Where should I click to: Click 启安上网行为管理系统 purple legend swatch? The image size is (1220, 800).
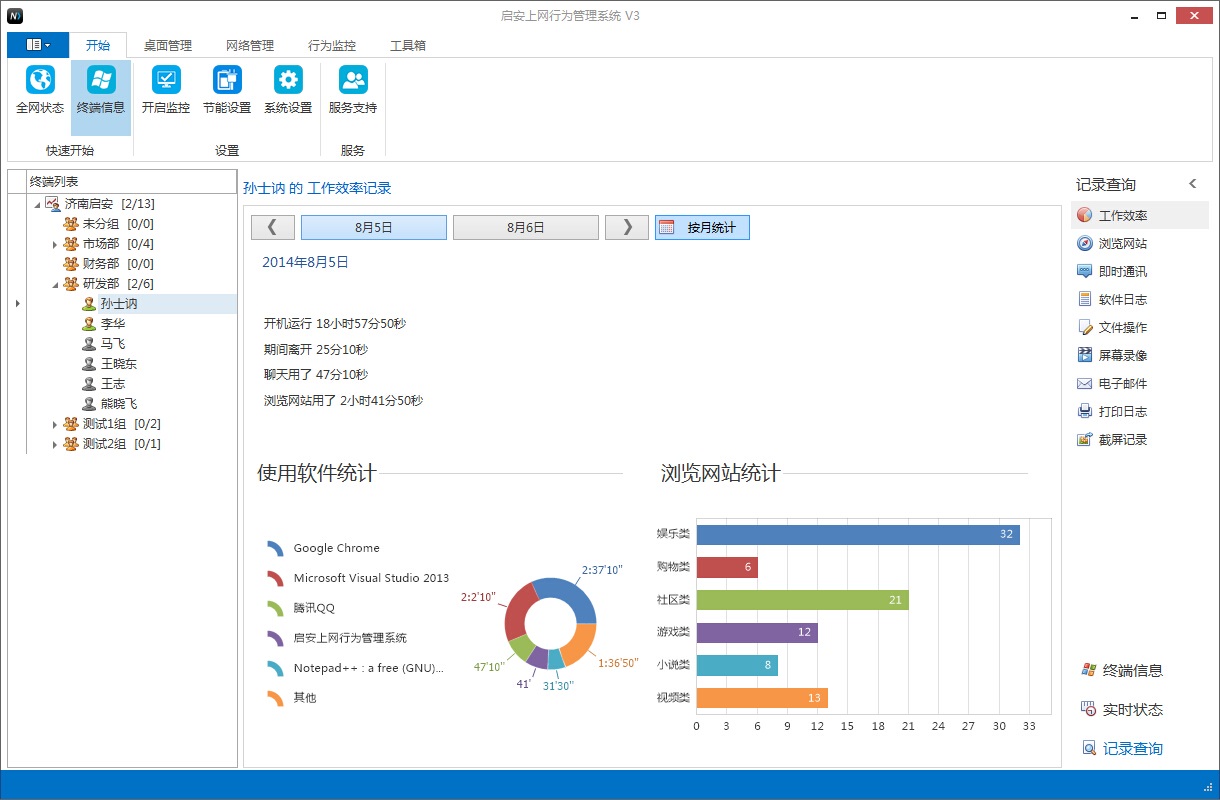click(275, 638)
